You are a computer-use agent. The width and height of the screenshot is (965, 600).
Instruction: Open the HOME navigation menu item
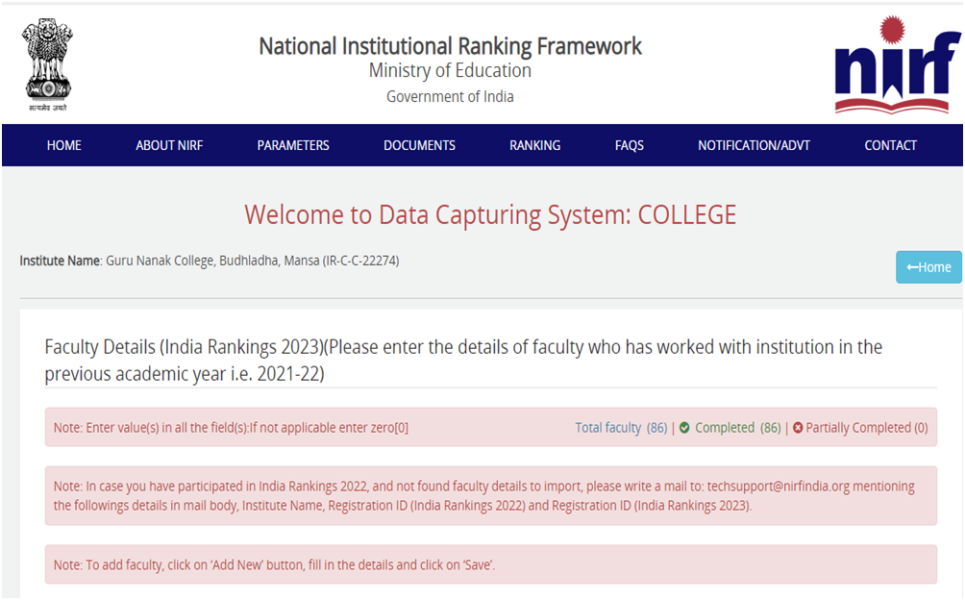[64, 146]
